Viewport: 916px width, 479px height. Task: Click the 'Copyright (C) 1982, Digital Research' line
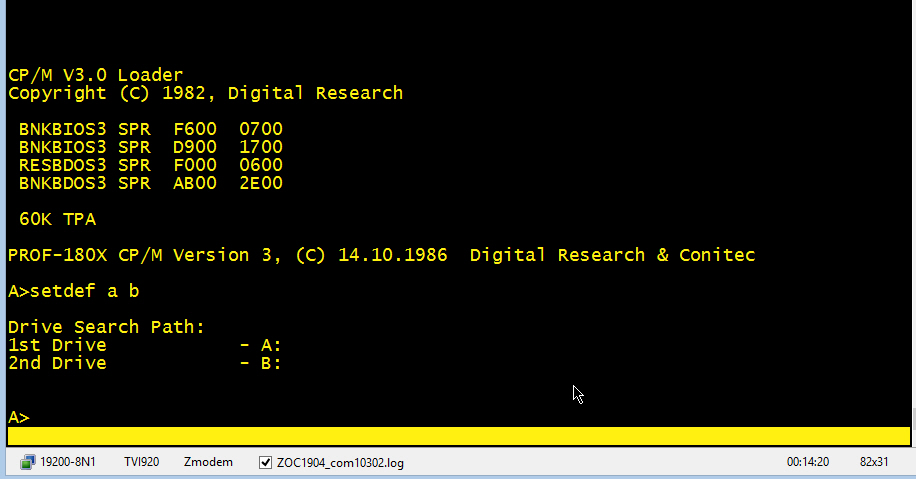[205, 93]
